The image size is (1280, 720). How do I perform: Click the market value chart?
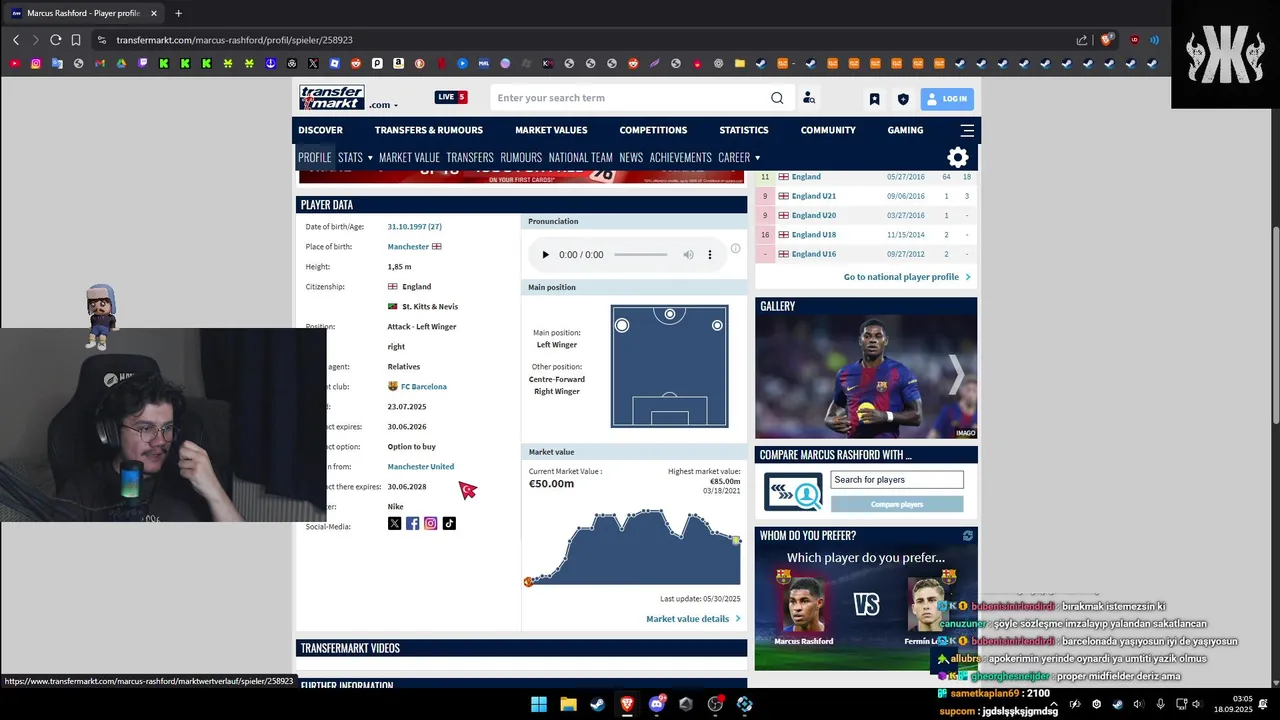point(633,548)
